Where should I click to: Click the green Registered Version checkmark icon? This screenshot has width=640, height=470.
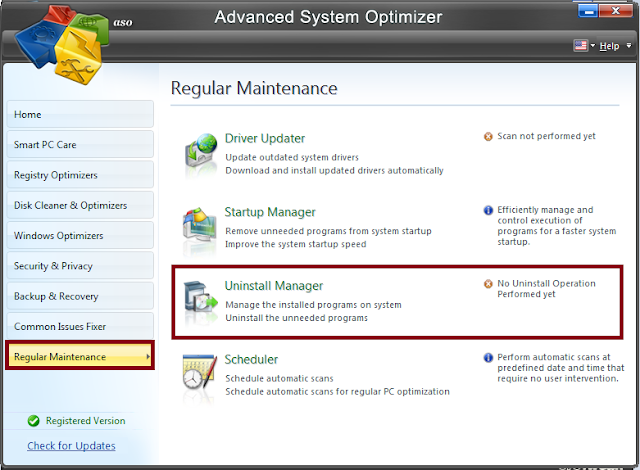coord(33,421)
